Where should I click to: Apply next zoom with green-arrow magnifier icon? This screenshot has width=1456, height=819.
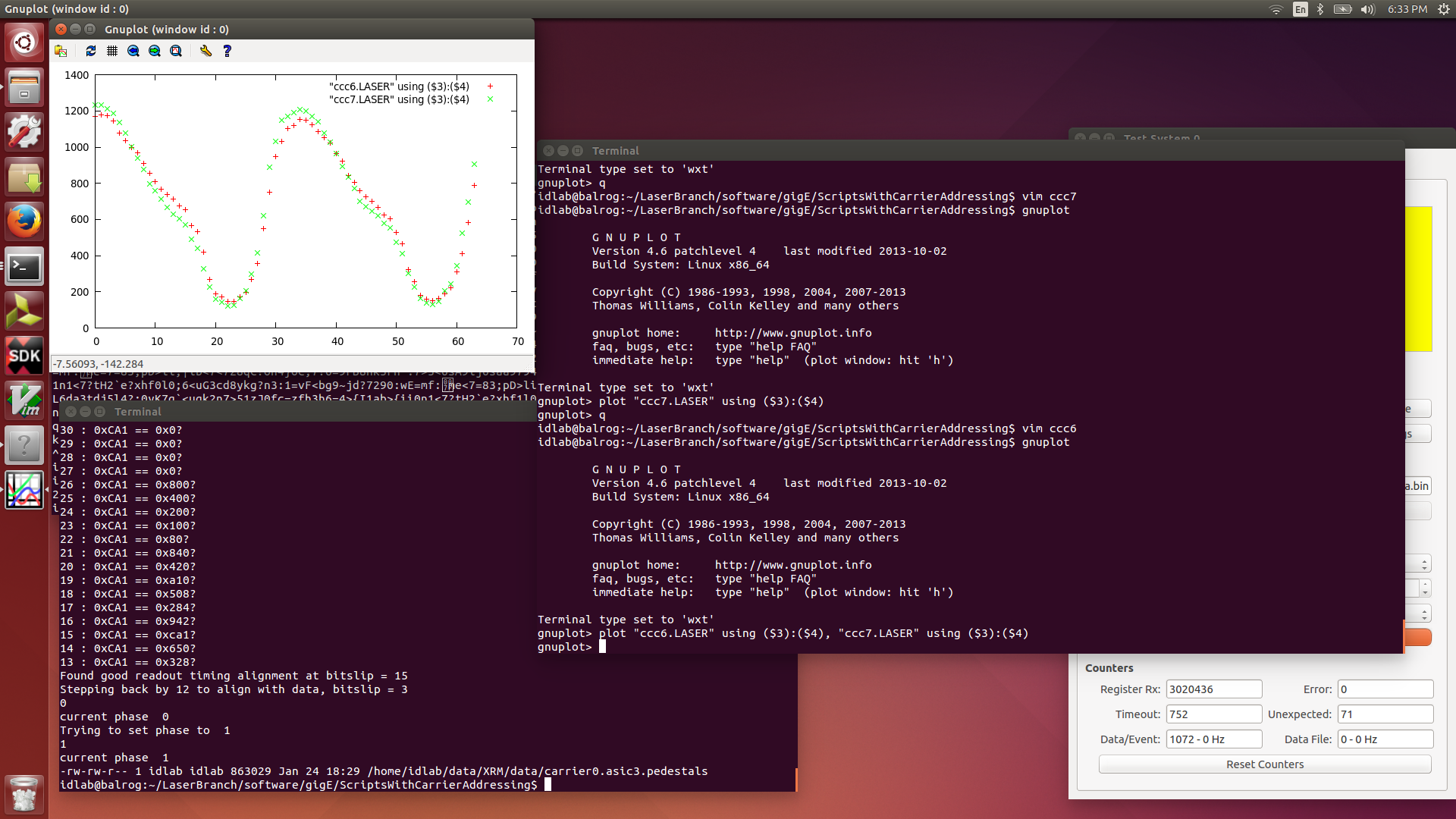click(155, 51)
